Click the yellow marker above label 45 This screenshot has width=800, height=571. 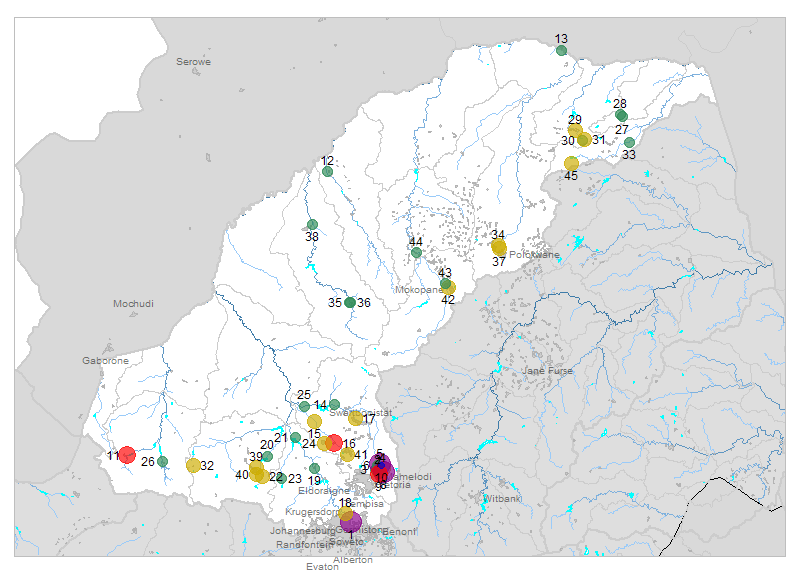[571, 163]
